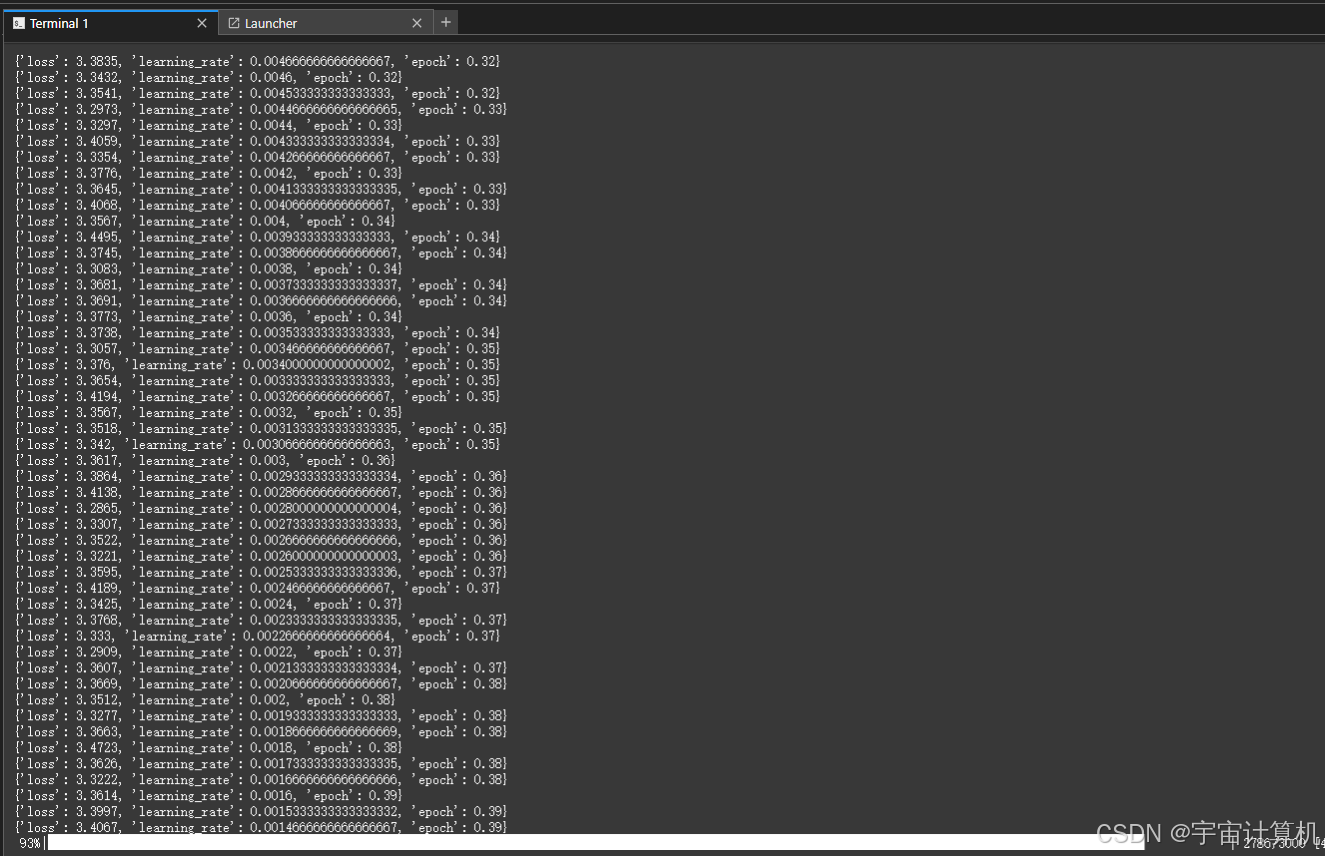Click the launcher icon on Launcher tab

(234, 23)
